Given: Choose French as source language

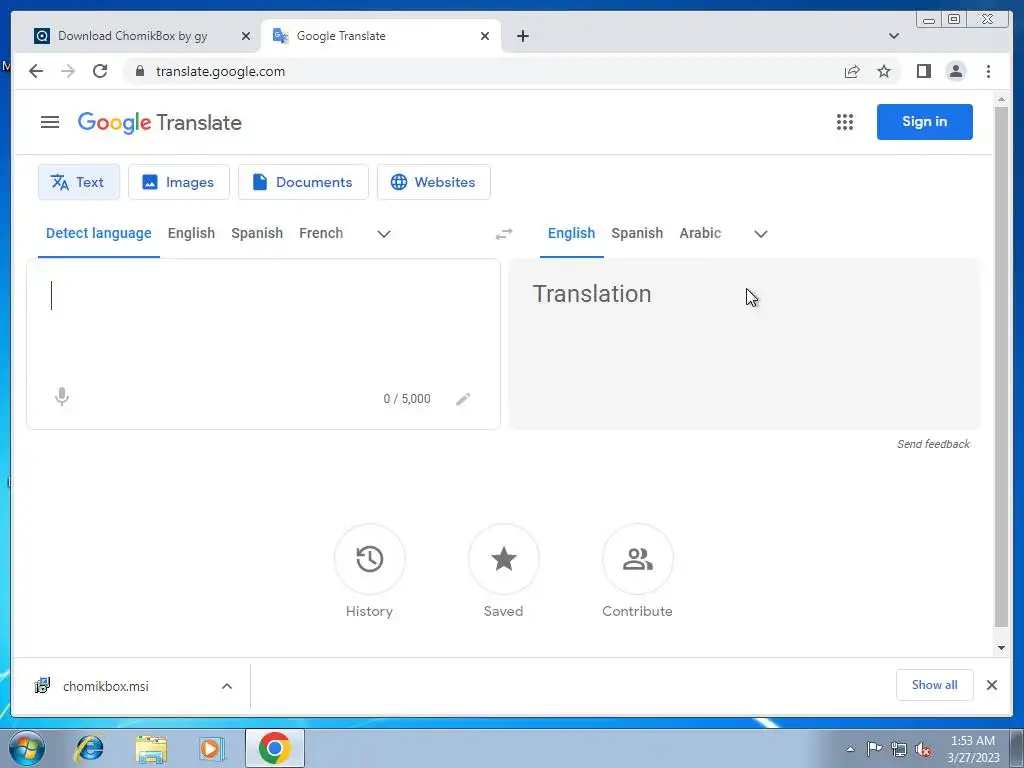Looking at the screenshot, I should (x=321, y=233).
